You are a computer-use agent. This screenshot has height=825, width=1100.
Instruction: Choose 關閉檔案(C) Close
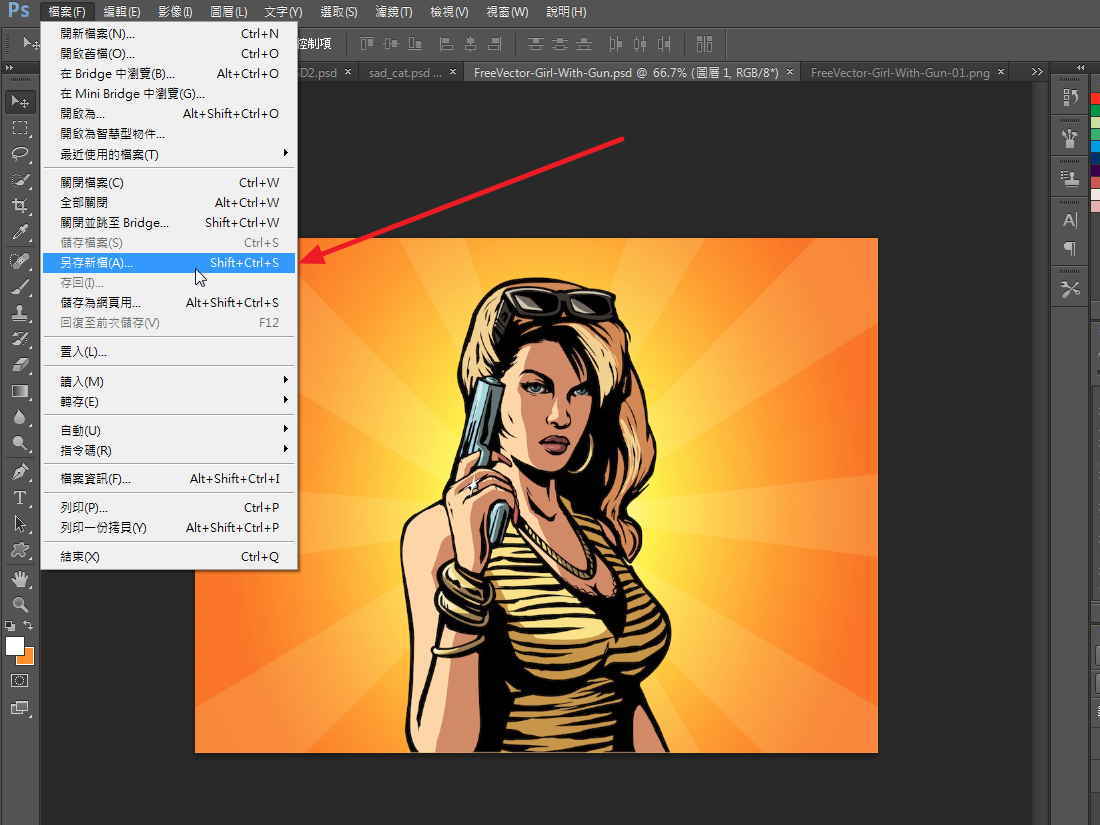click(169, 182)
